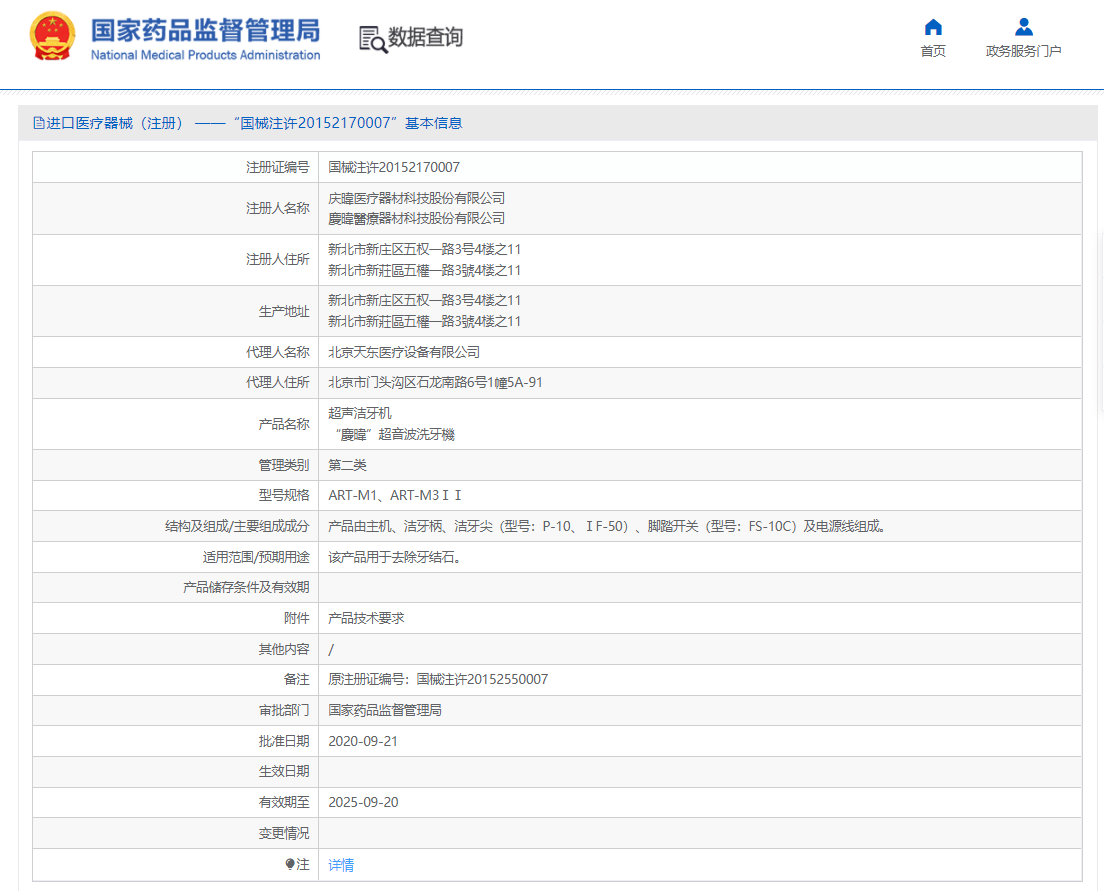Image resolution: width=1104 pixels, height=891 pixels.
Task: Click the 变更情况 label
Action: click(284, 833)
